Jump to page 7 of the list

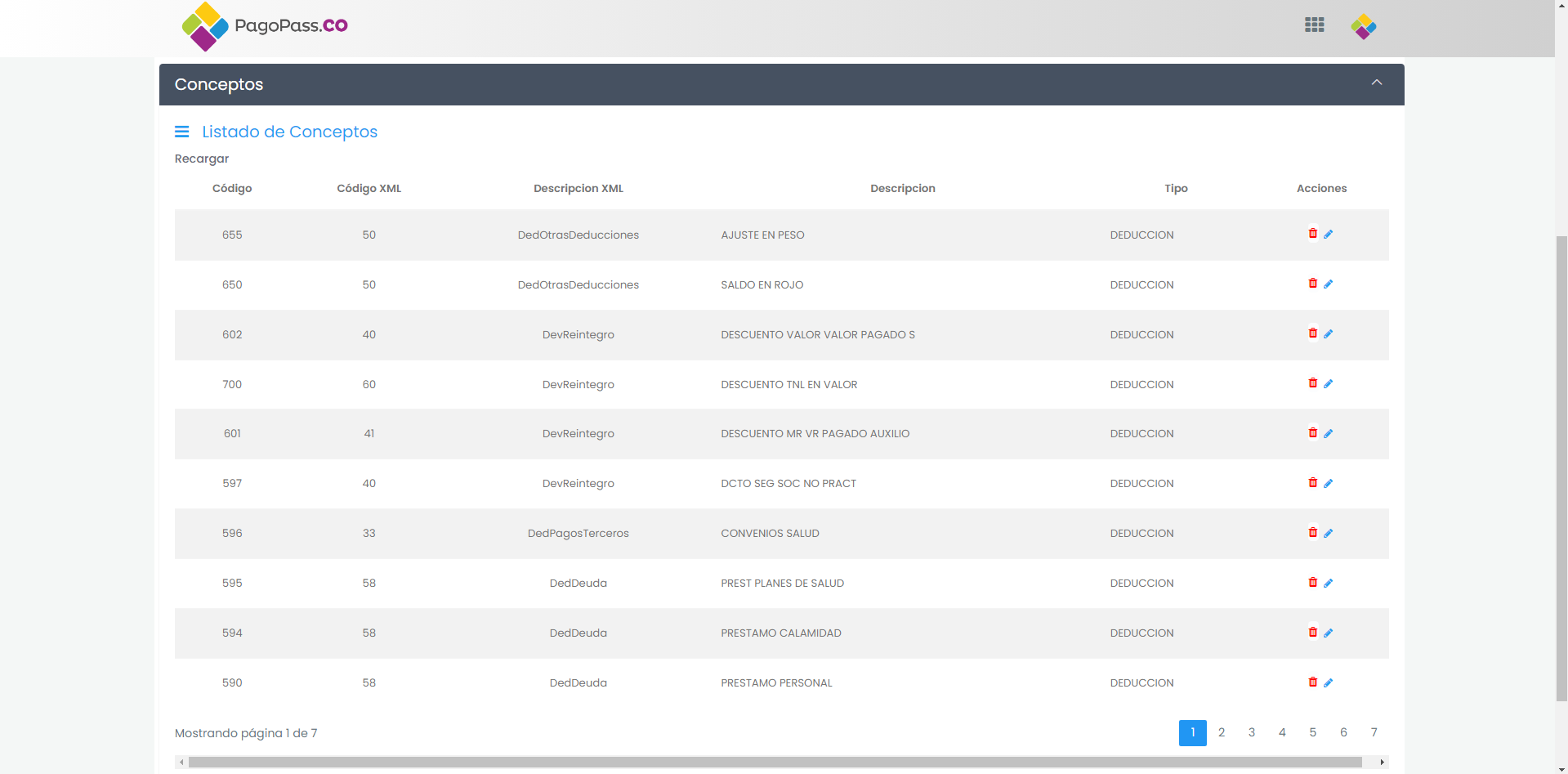pos(1374,732)
